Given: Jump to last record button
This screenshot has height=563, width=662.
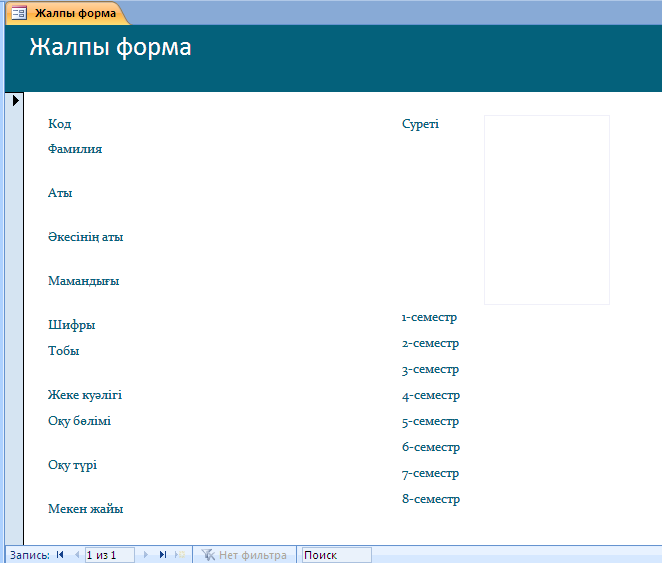Looking at the screenshot, I should click(x=163, y=555).
